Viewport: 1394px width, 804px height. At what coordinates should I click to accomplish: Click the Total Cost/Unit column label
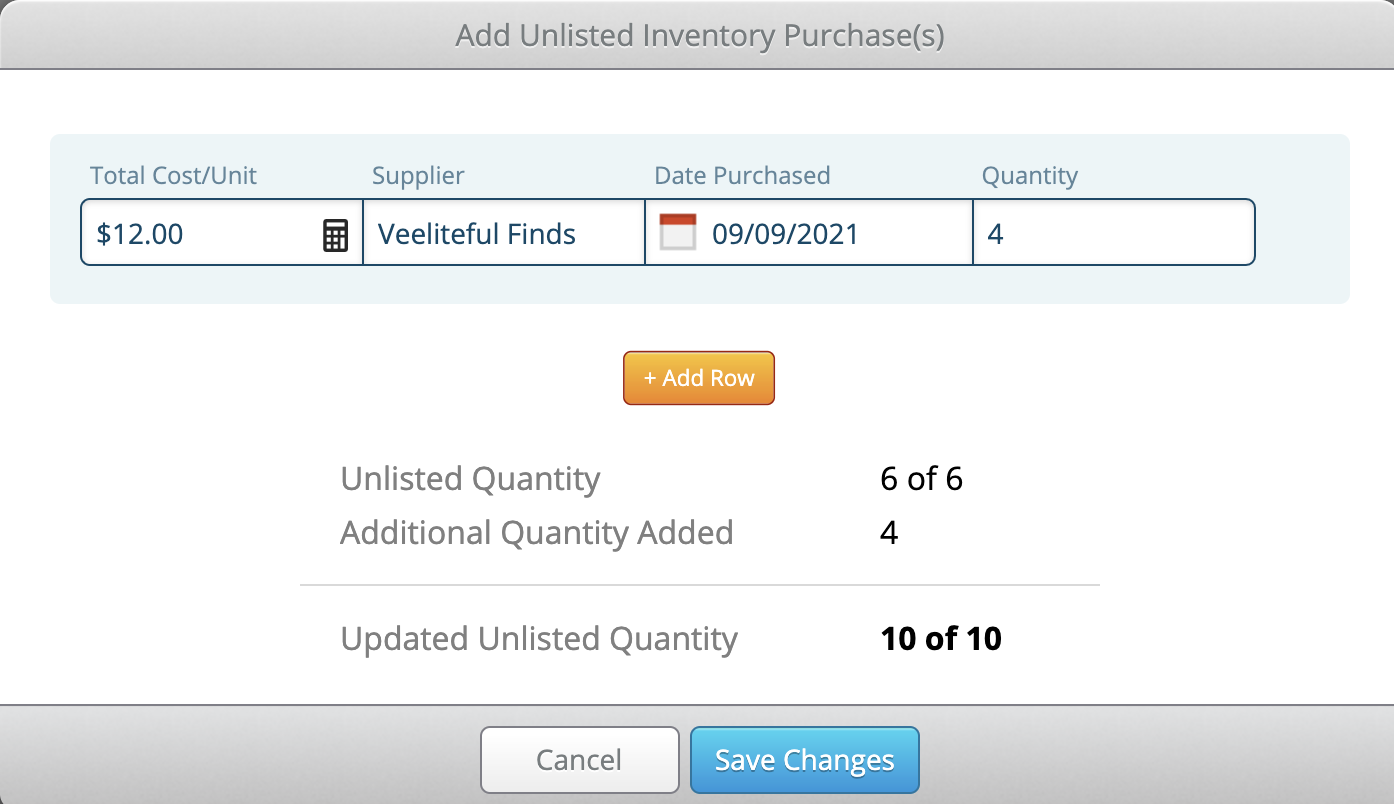pyautogui.click(x=173, y=176)
